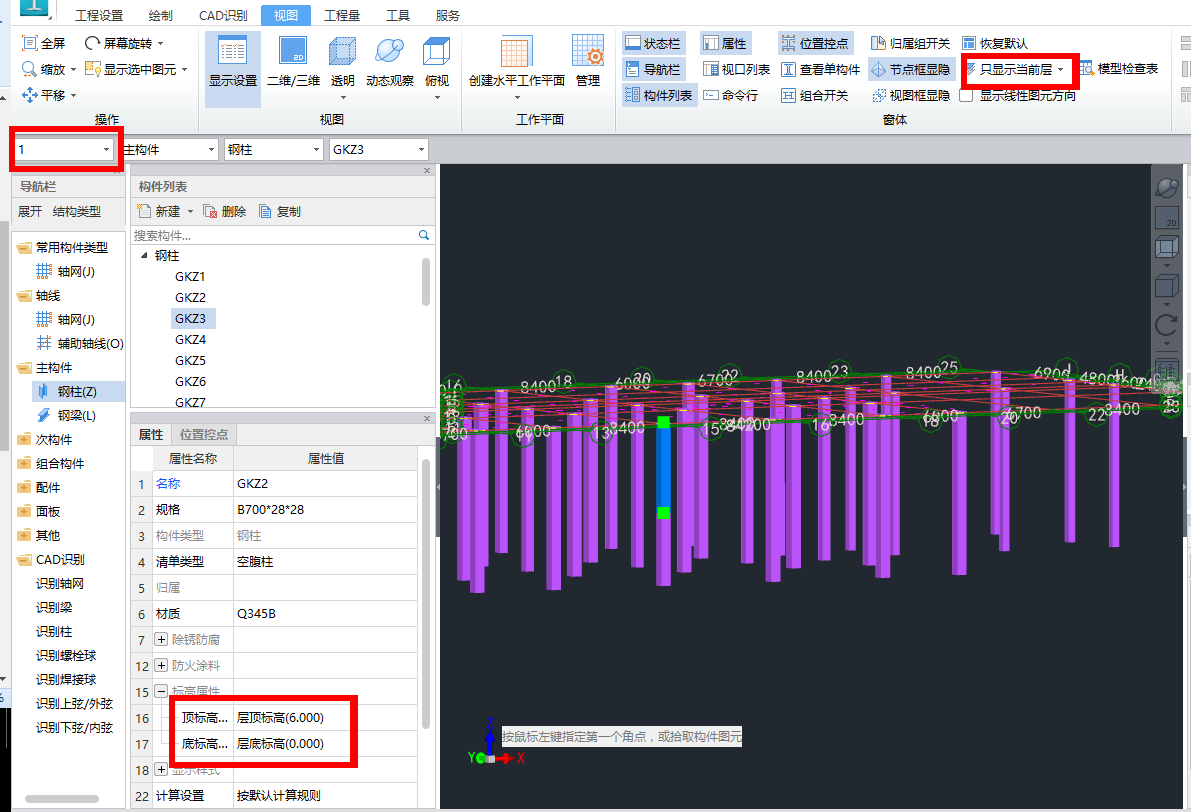Click 展开 in navigation bar
1191x812 pixels.
(30, 211)
